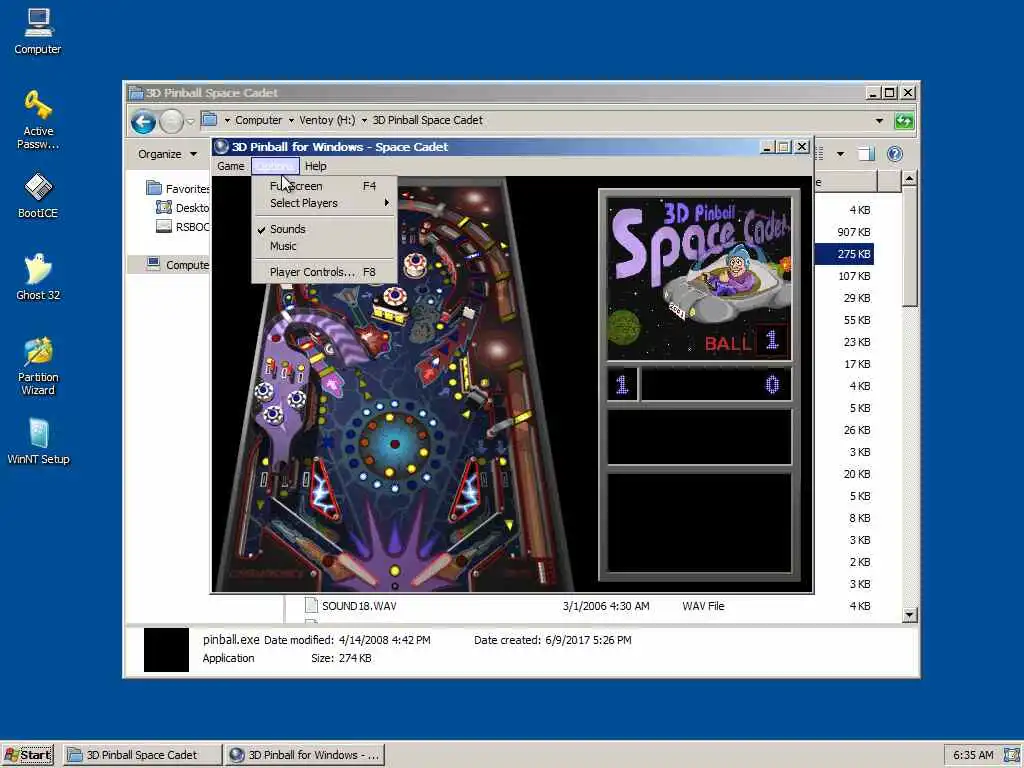Click Computer in the address breadcrumb
The width and height of the screenshot is (1024, 768).
[259, 120]
